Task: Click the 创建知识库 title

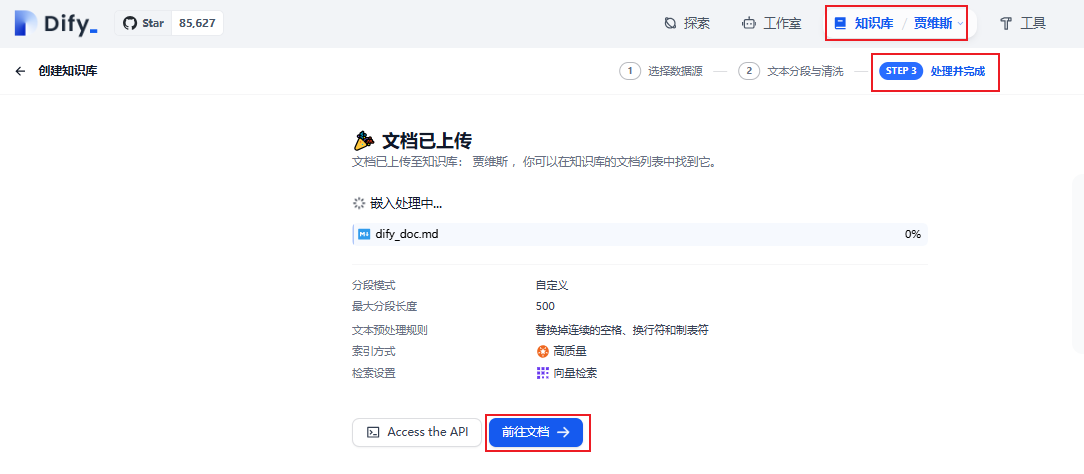Action: pos(68,70)
